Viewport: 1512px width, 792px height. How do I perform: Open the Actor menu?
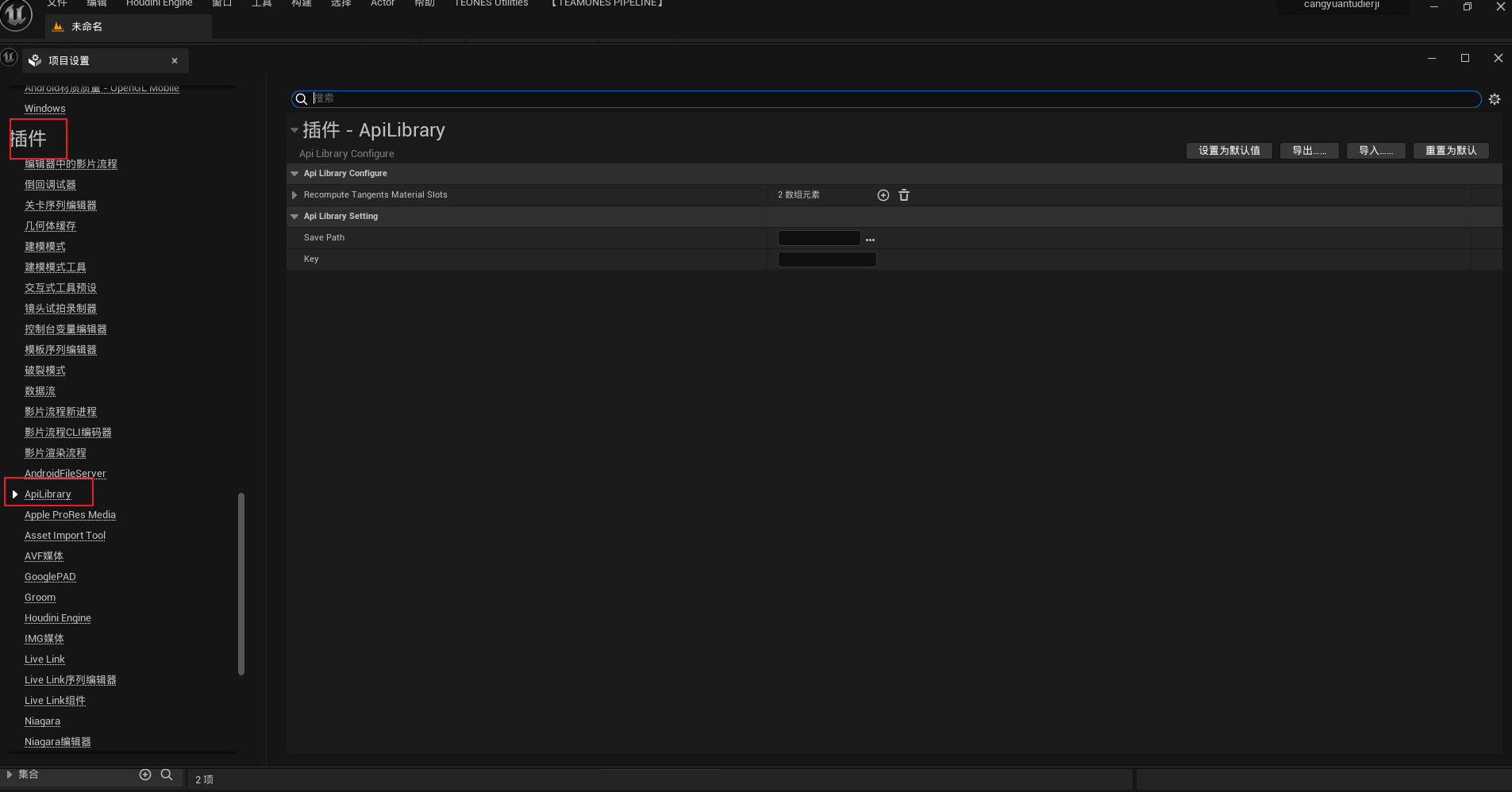click(383, 4)
